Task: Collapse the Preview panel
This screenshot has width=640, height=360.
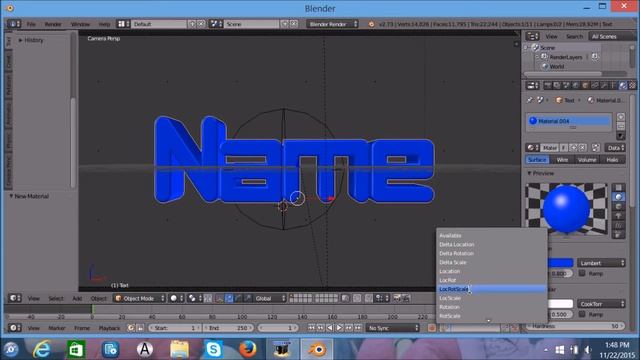Action: pos(541,173)
